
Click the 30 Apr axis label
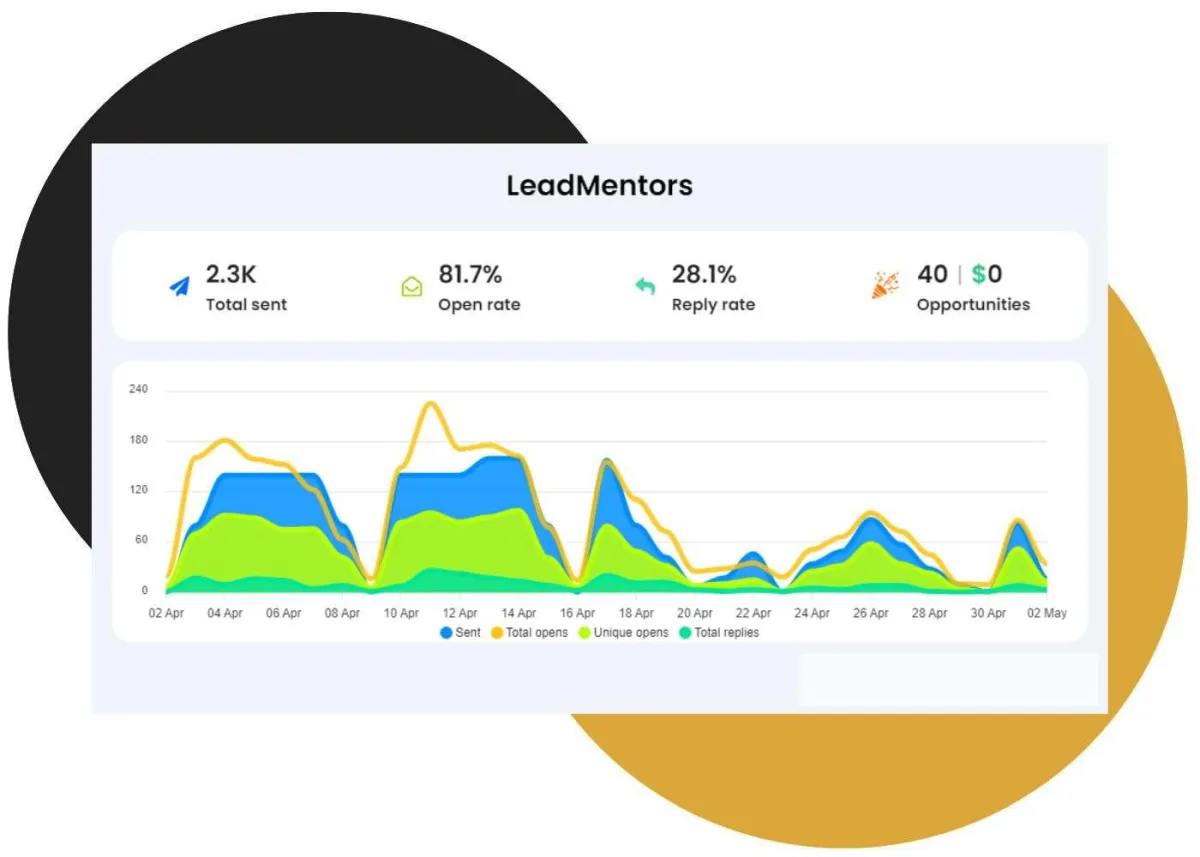(988, 614)
